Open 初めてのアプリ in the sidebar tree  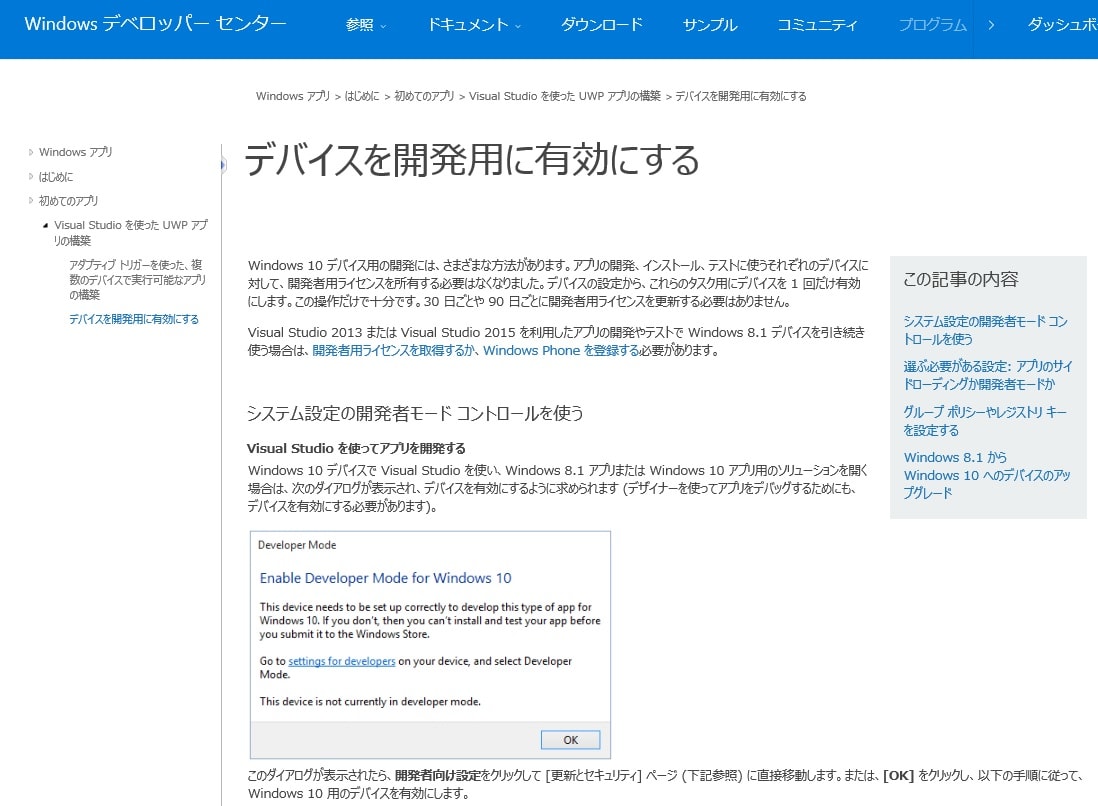tap(69, 201)
